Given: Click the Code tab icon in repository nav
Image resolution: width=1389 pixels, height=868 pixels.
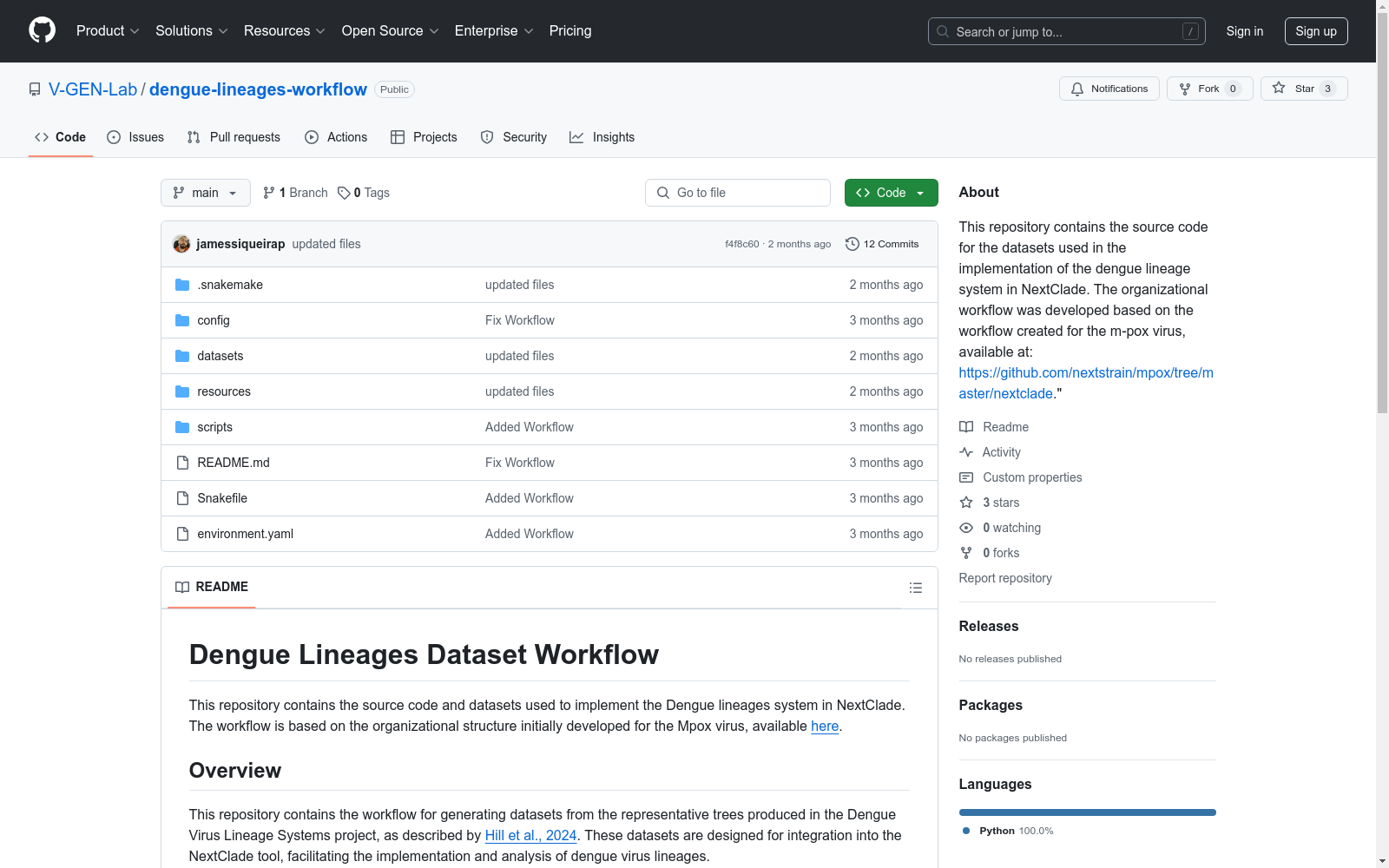Looking at the screenshot, I should [42, 137].
